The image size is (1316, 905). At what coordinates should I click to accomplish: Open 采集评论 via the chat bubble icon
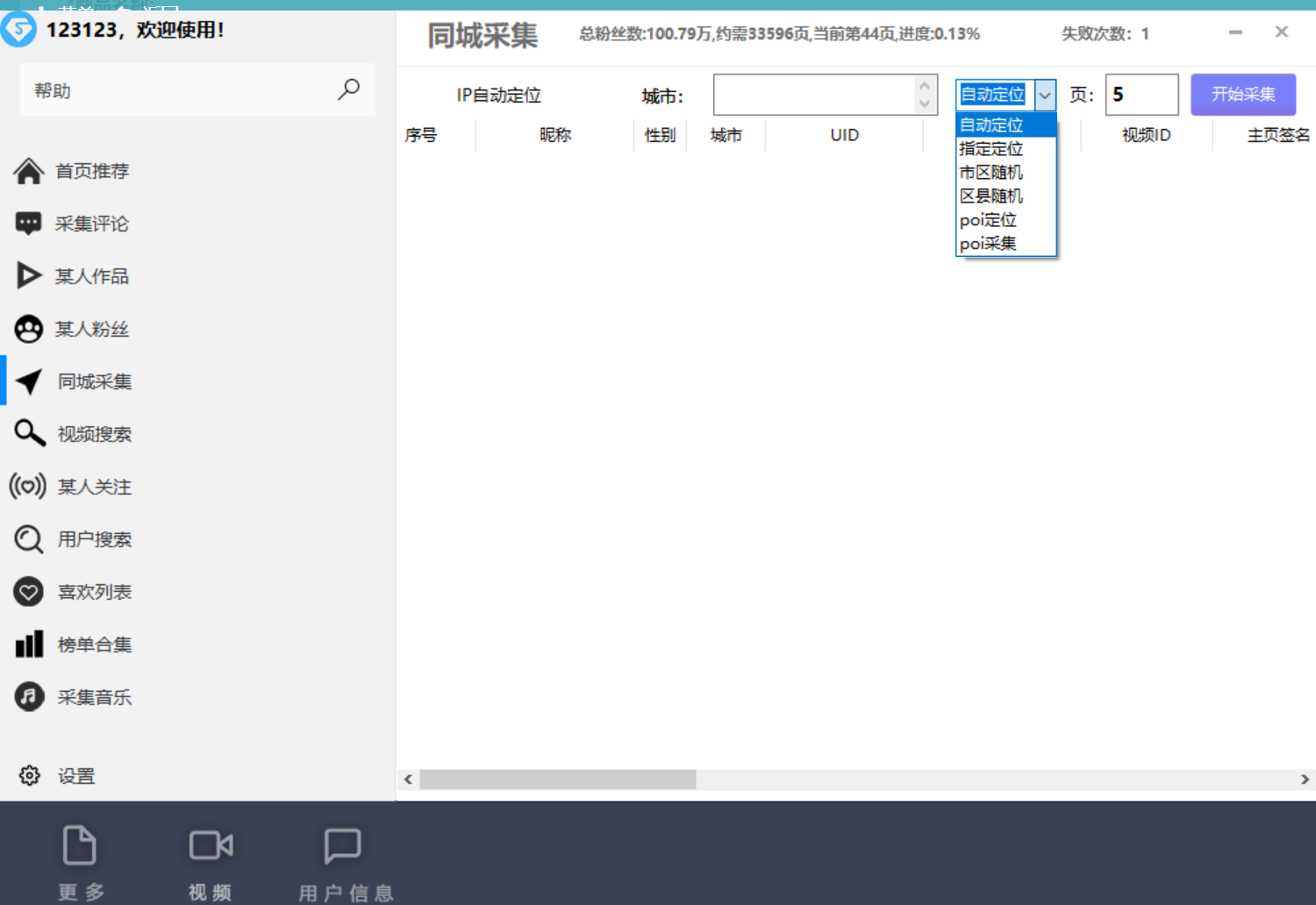(28, 224)
